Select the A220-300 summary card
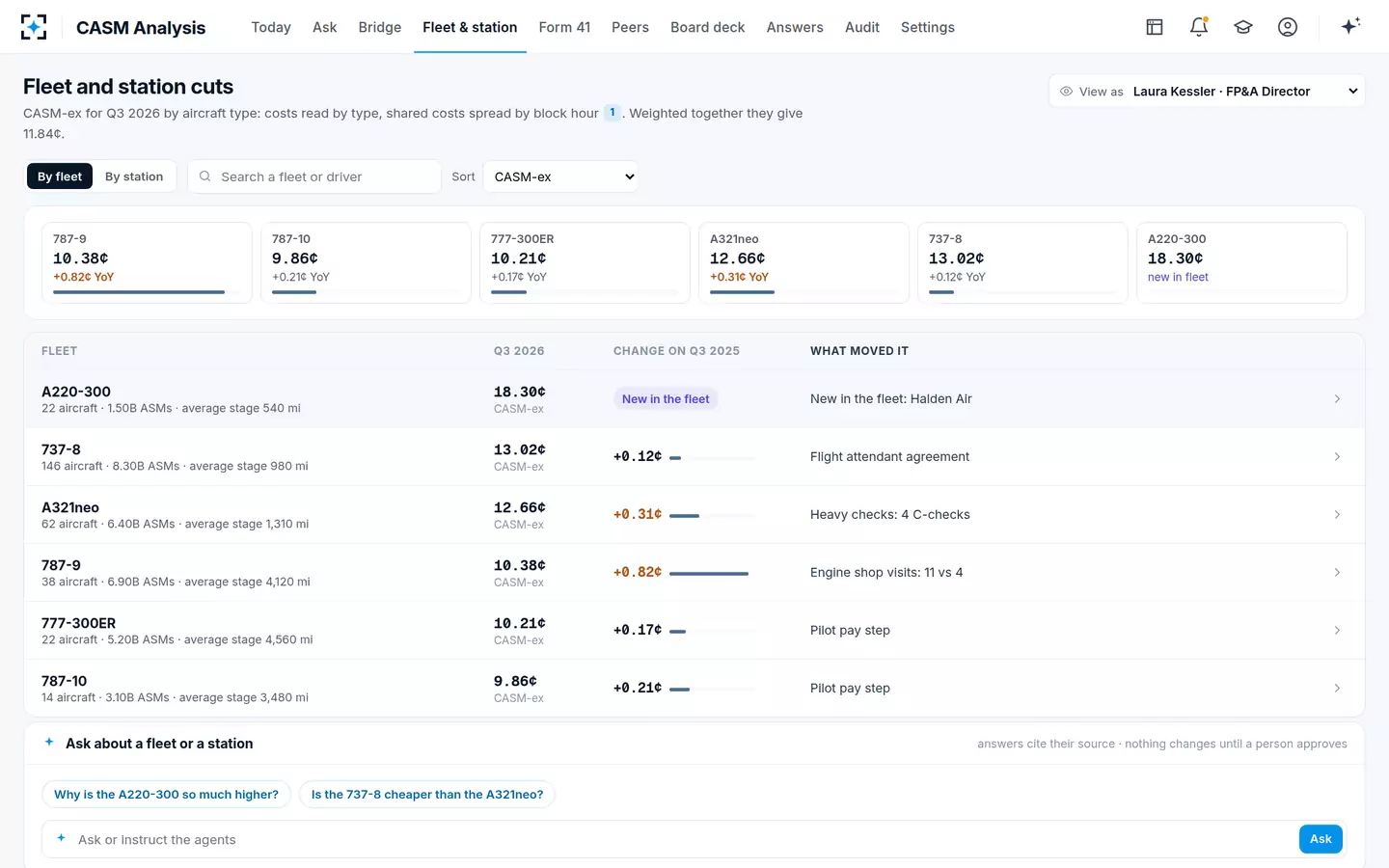The image size is (1389, 868). point(1241,263)
